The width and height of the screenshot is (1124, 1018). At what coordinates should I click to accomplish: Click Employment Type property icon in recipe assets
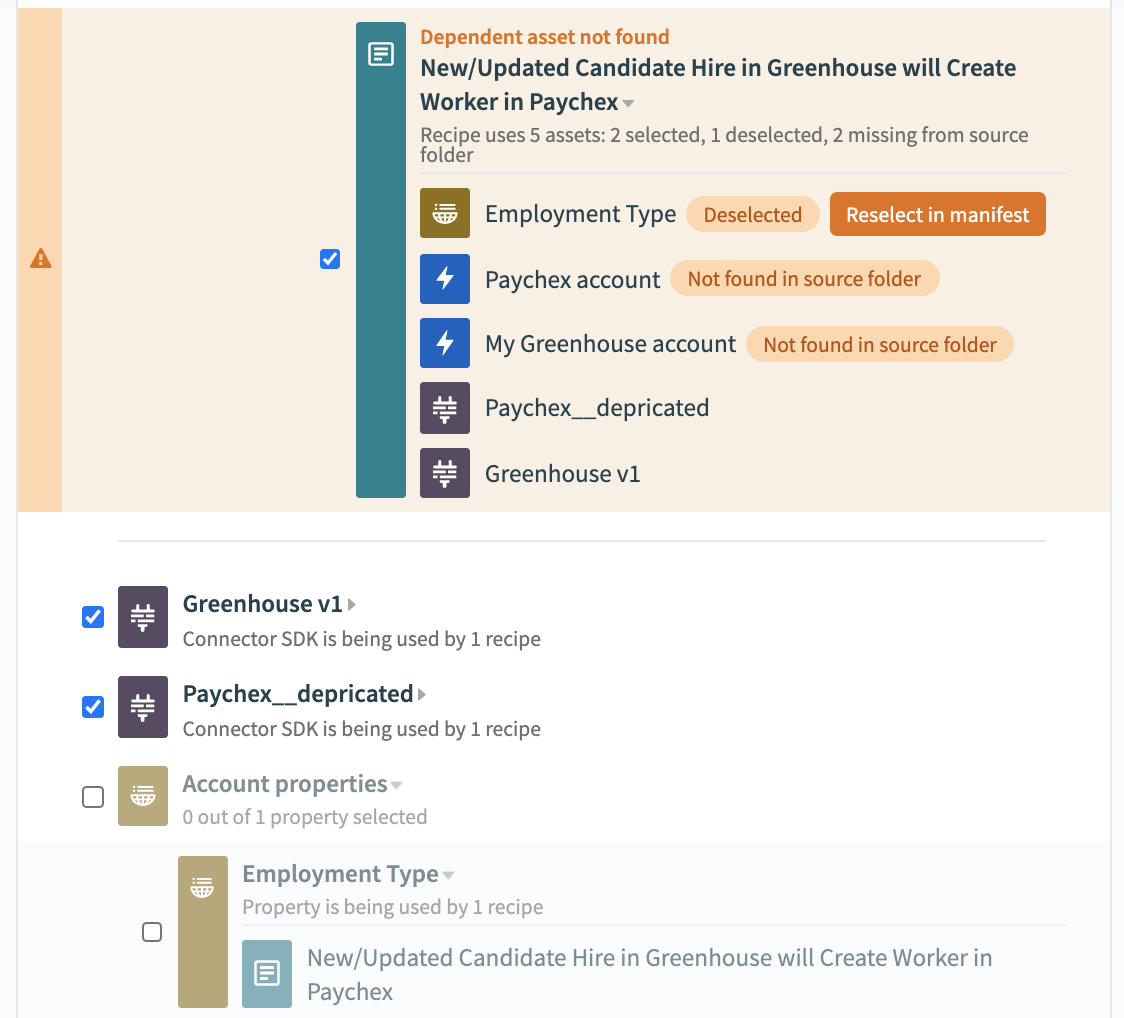445,214
